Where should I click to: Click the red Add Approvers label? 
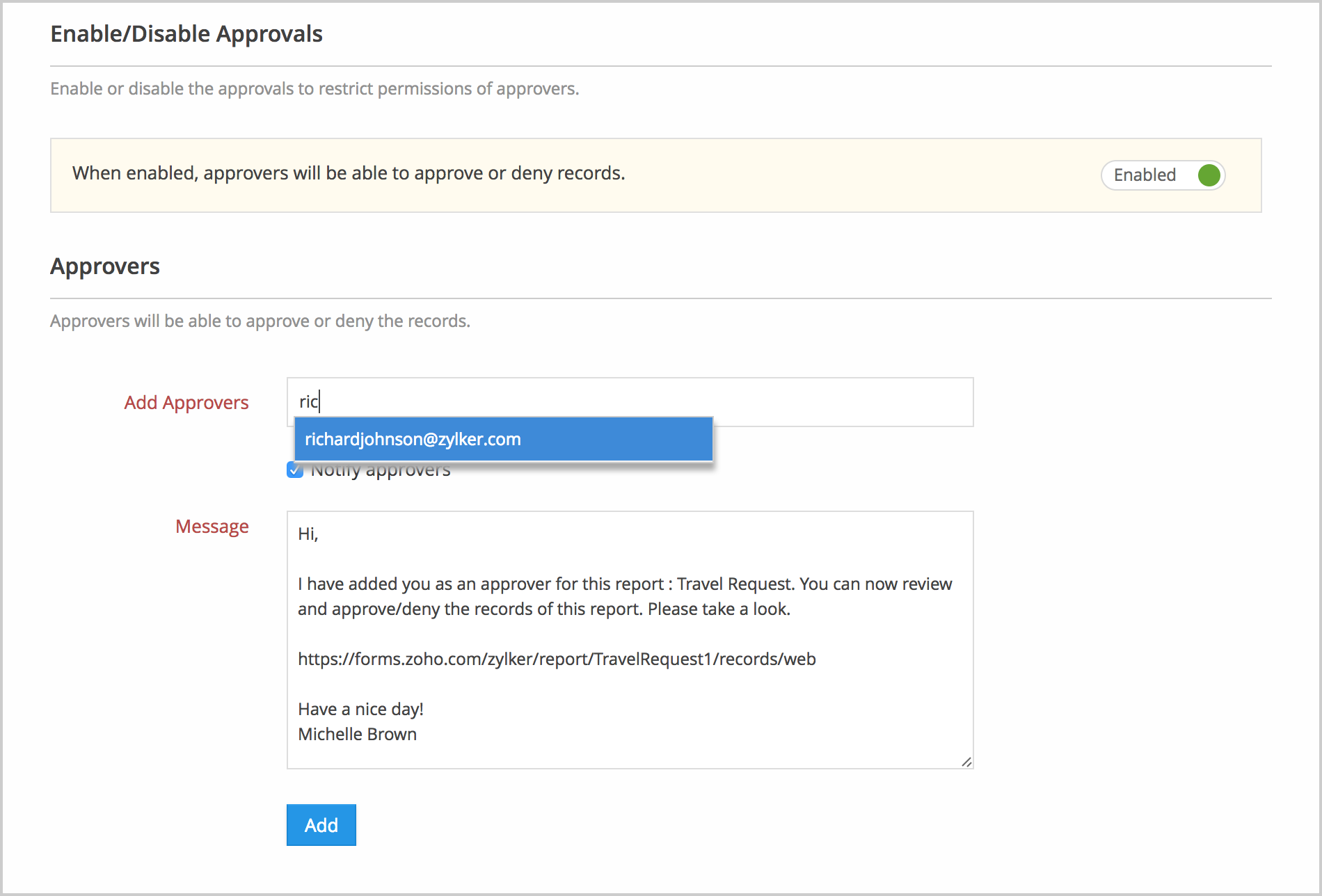pyautogui.click(x=186, y=403)
